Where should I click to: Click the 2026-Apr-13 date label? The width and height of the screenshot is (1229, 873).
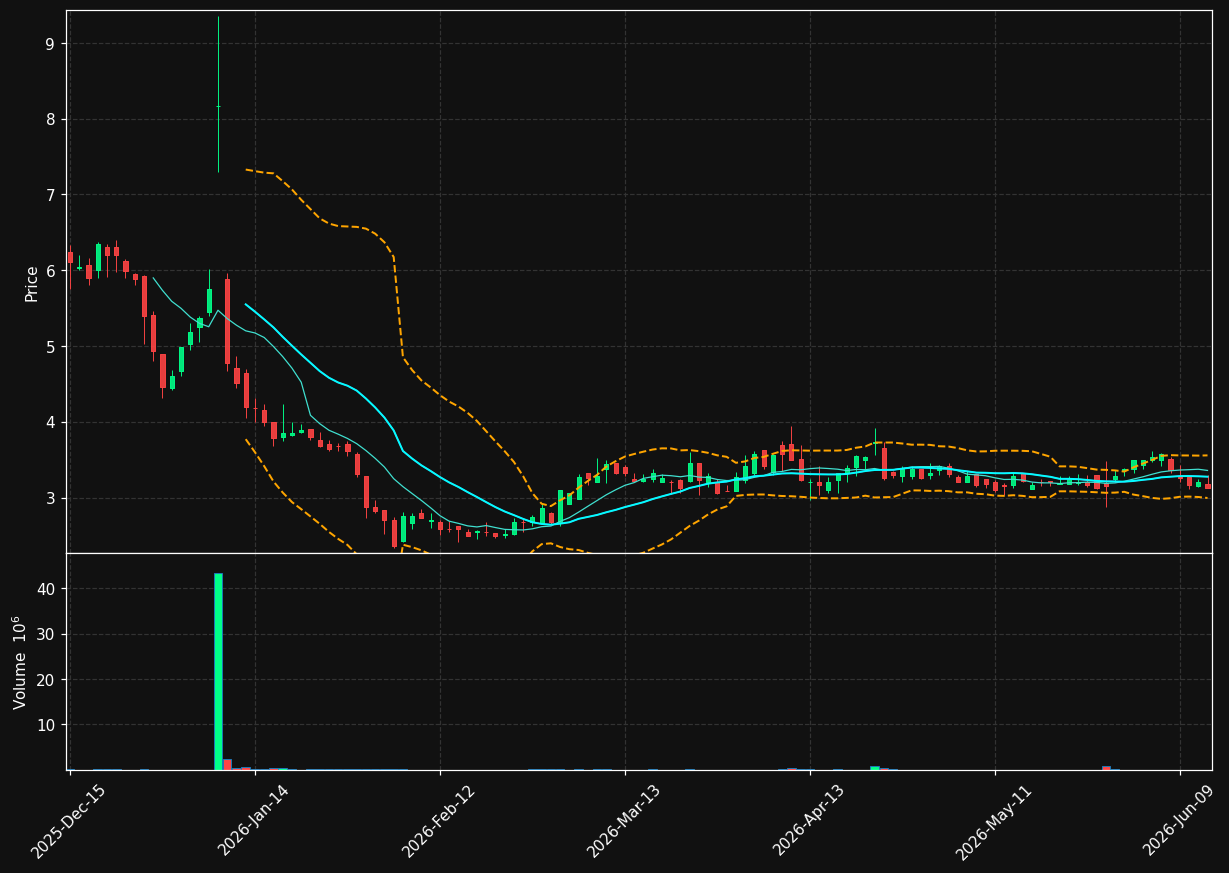(x=808, y=822)
